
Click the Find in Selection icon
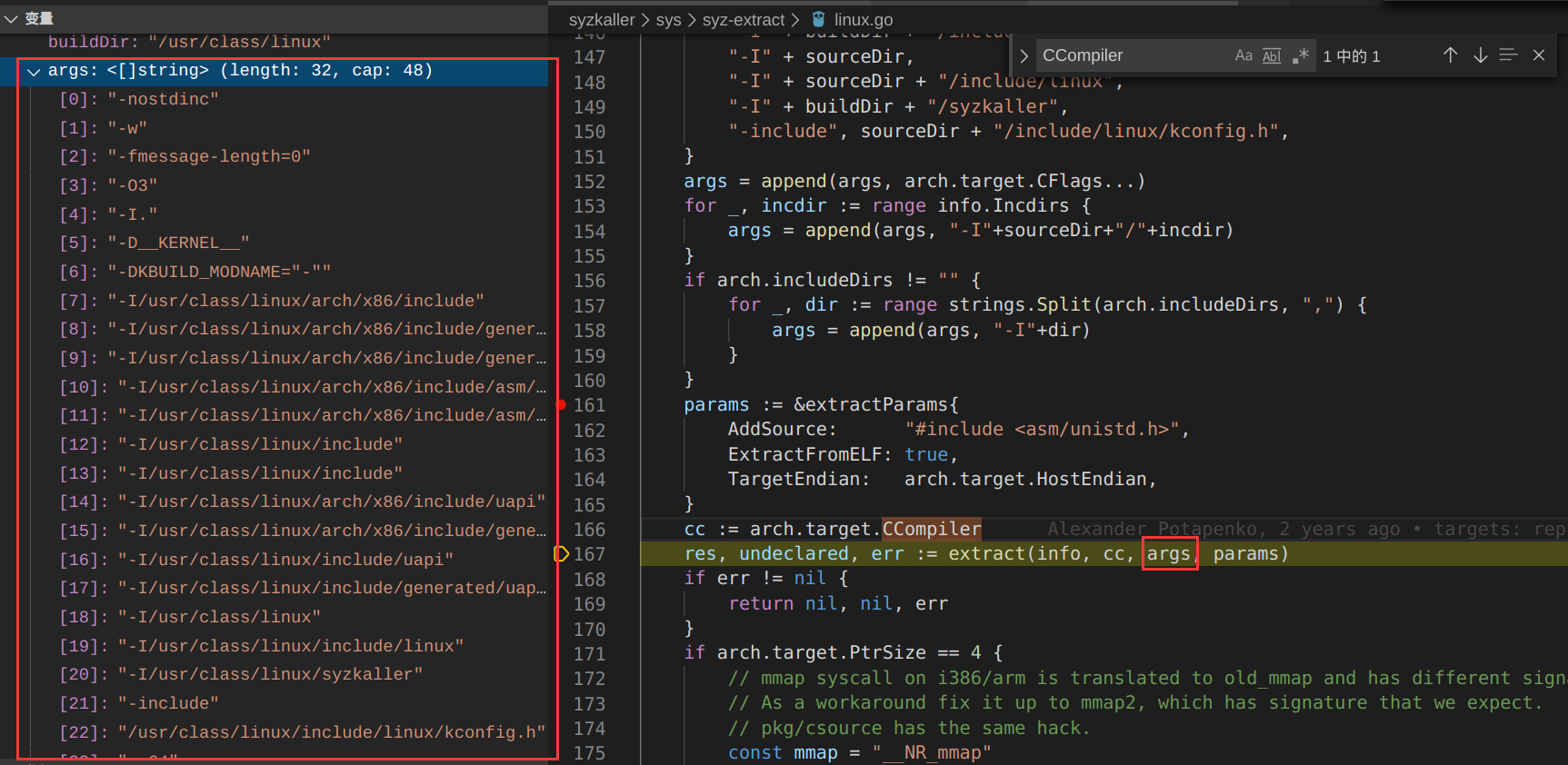pyautogui.click(x=1509, y=56)
